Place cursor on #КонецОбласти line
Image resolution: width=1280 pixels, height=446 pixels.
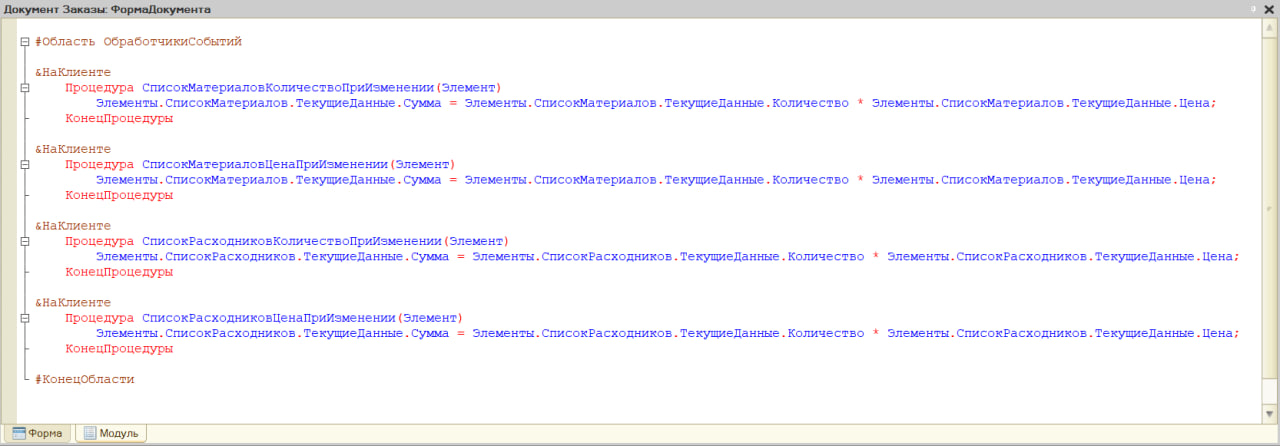point(85,380)
